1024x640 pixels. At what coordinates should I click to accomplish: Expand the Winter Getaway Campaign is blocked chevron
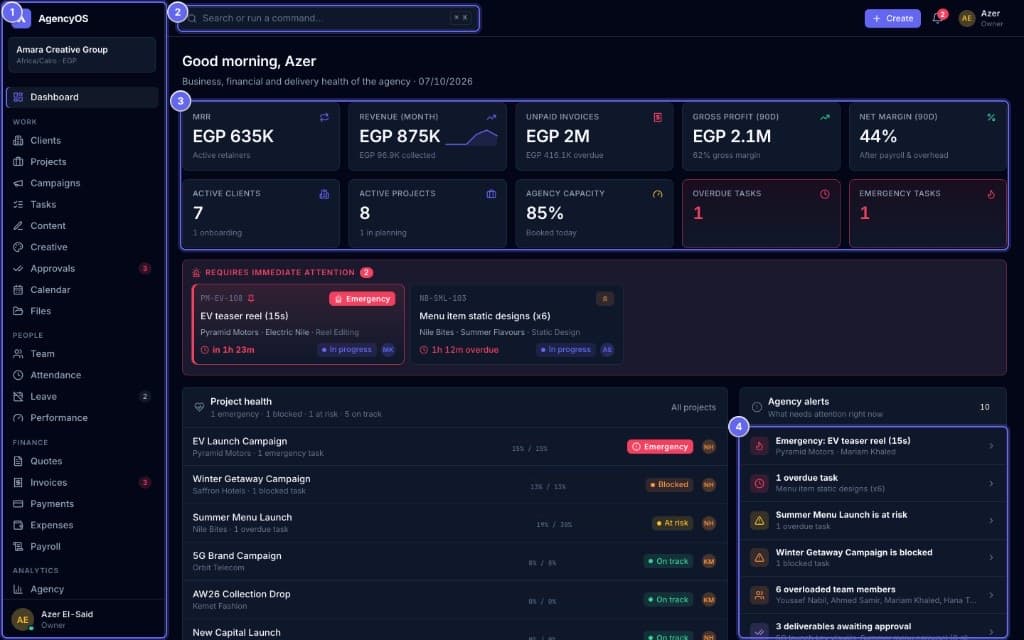click(991, 558)
